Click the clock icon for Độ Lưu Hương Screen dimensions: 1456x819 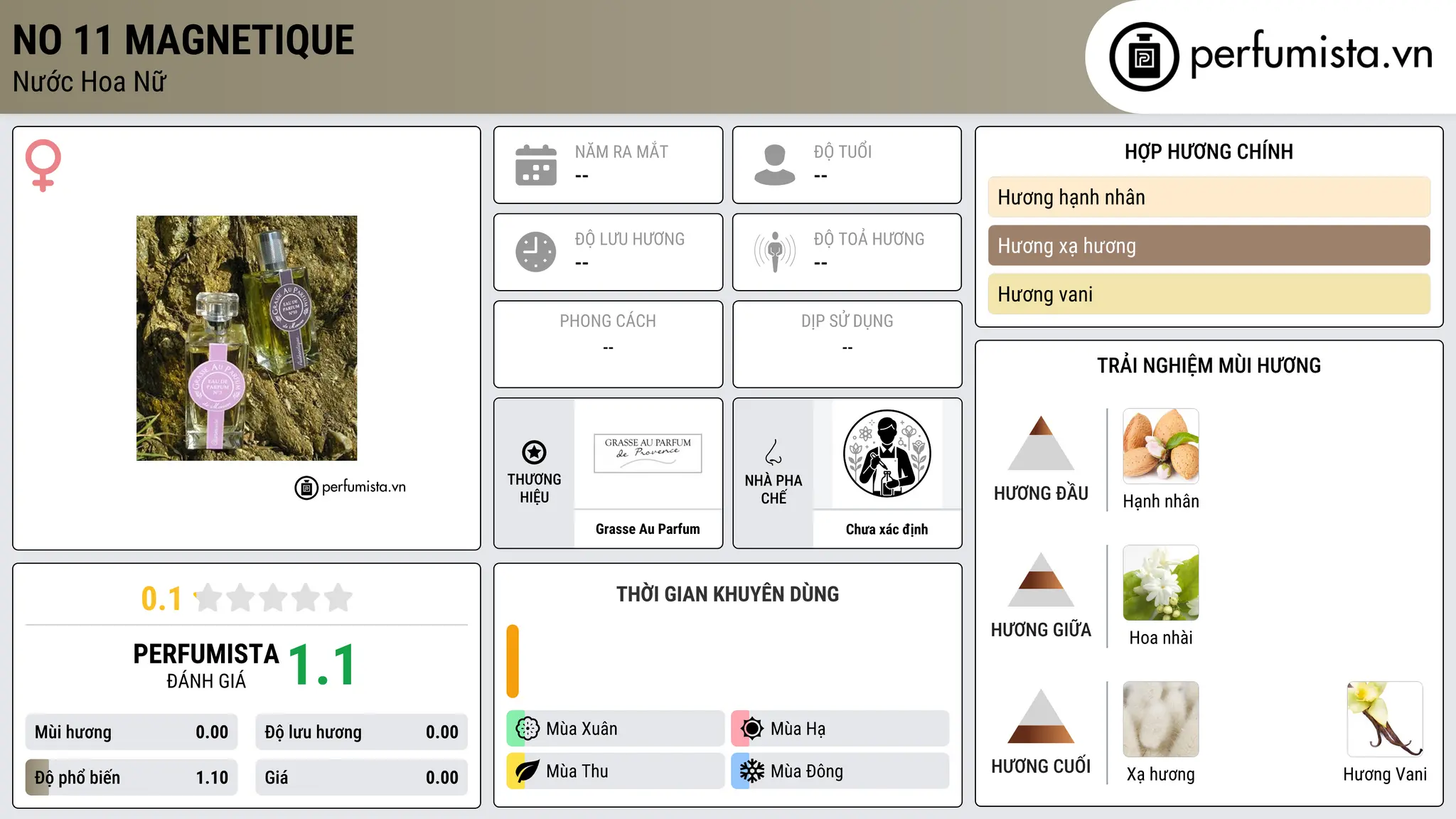pos(536,252)
